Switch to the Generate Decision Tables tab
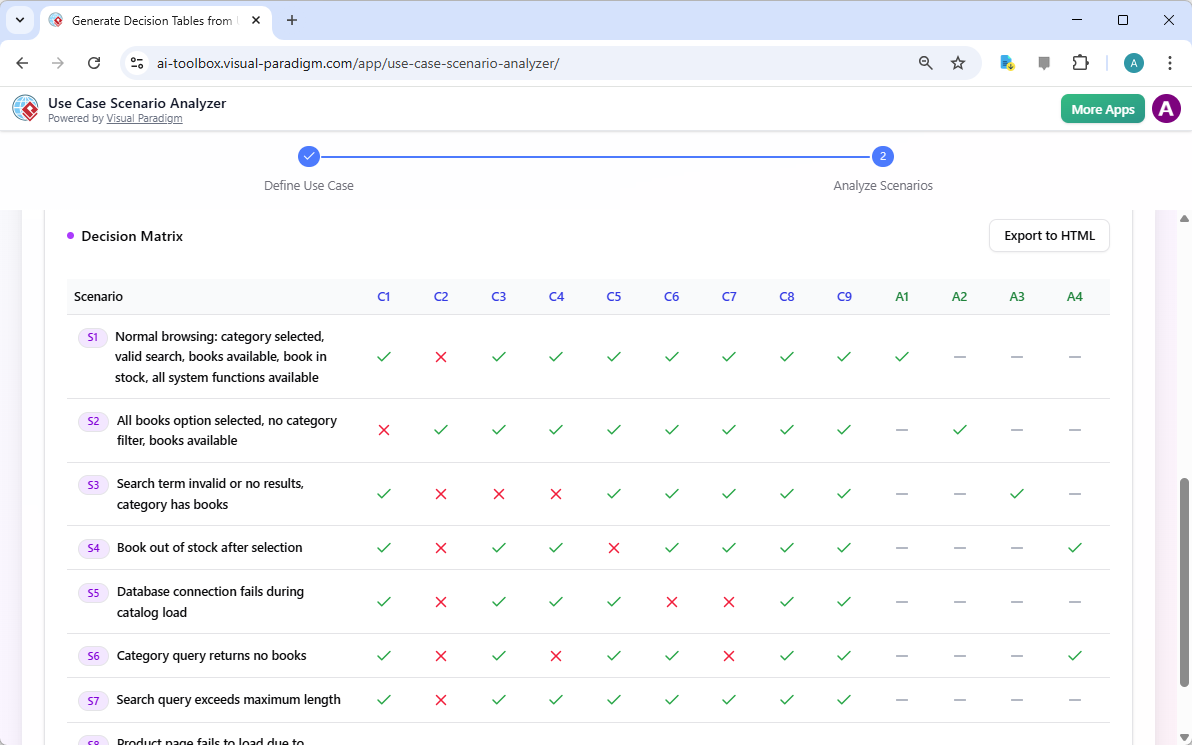 (148, 20)
